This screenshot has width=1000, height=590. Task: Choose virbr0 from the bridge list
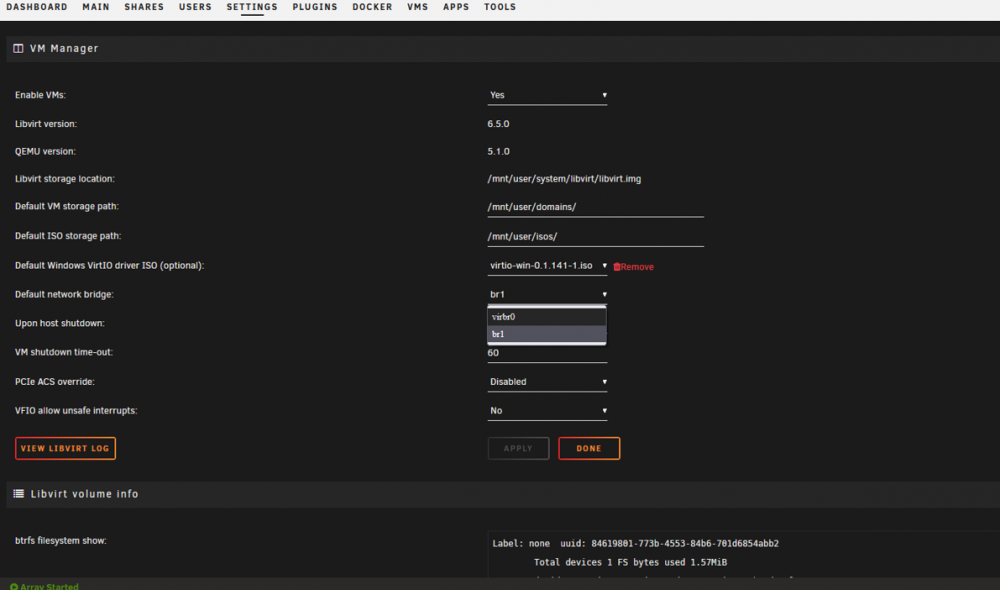click(547, 317)
